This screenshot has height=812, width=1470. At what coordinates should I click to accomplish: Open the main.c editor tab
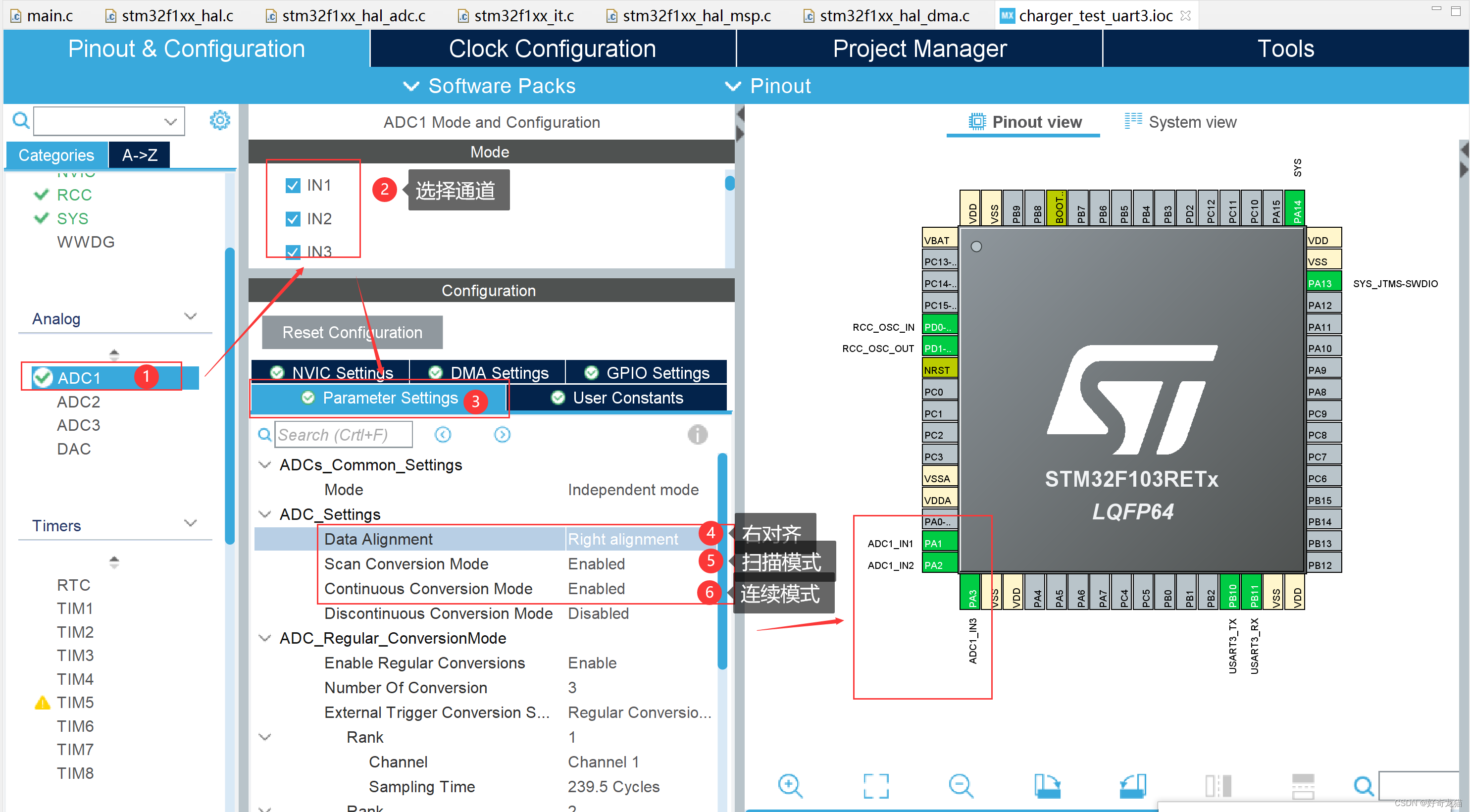click(42, 16)
